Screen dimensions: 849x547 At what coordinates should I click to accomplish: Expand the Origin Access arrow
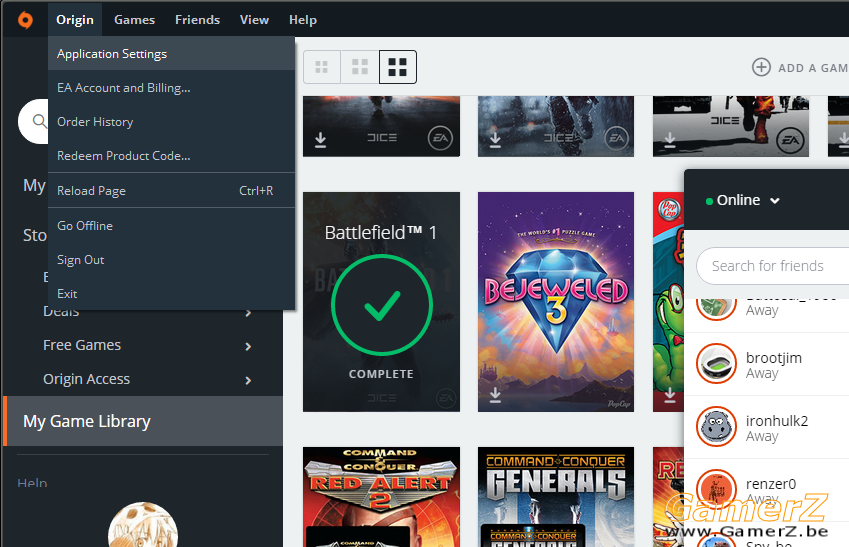(248, 380)
